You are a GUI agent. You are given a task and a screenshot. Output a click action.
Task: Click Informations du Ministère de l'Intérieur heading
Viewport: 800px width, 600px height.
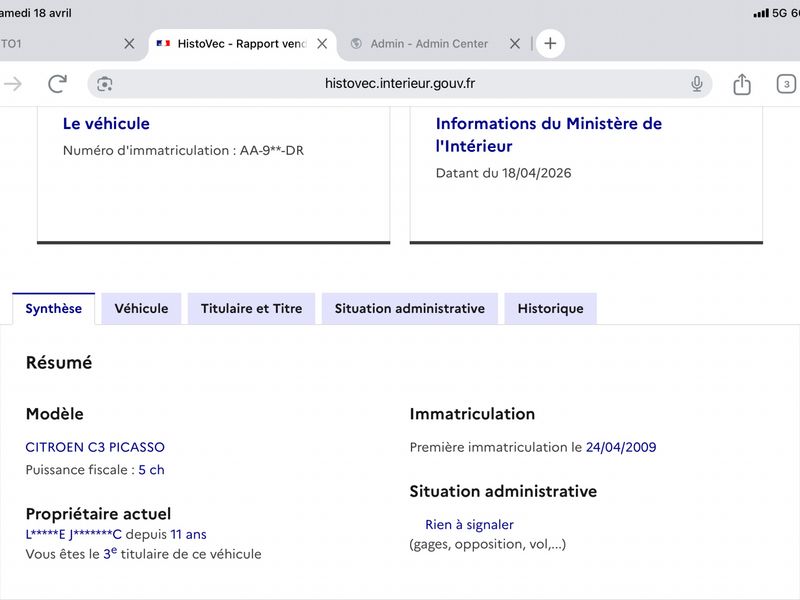(548, 135)
